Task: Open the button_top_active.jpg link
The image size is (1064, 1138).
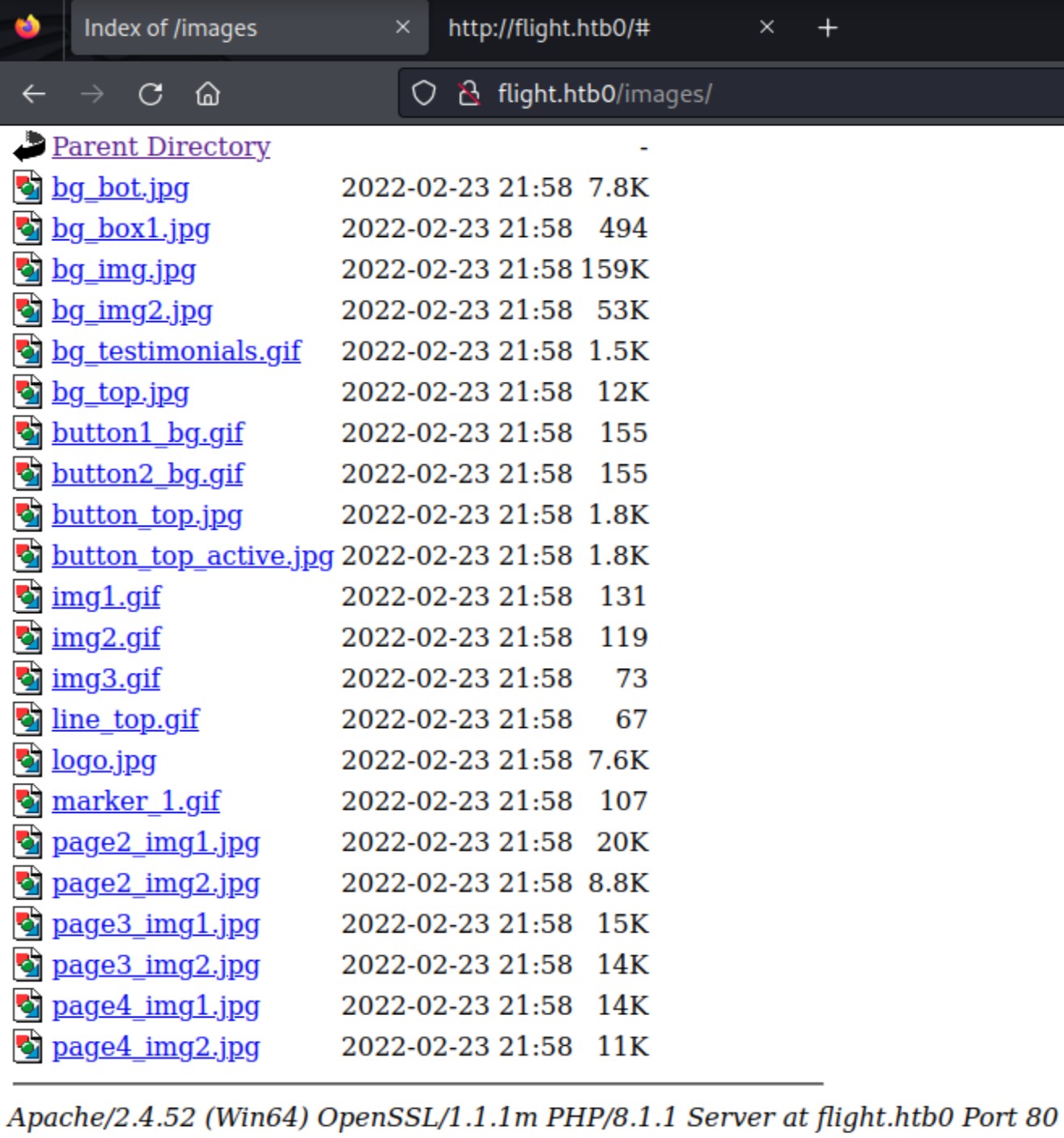Action: 193,555
